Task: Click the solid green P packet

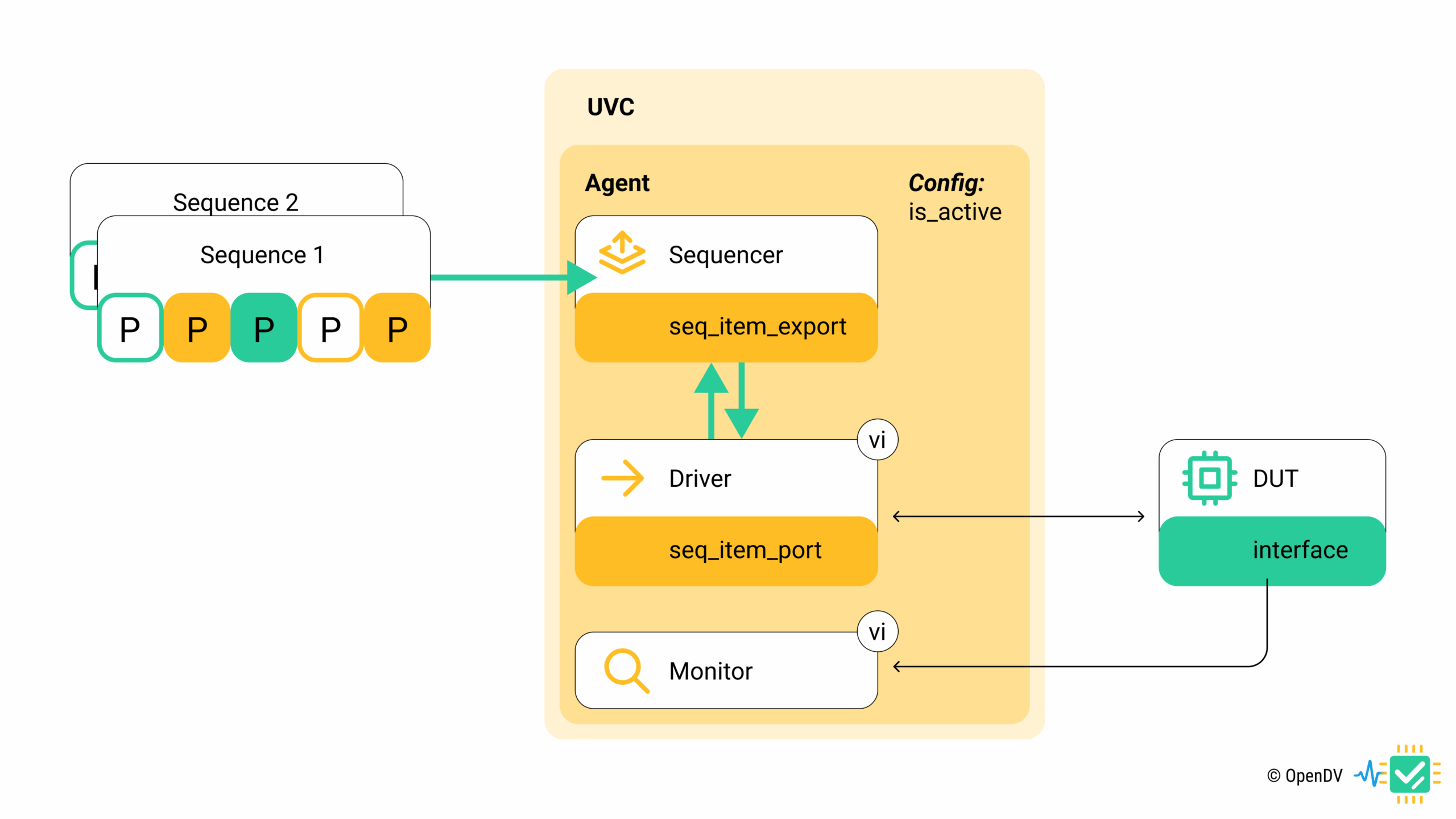Action: [x=263, y=328]
